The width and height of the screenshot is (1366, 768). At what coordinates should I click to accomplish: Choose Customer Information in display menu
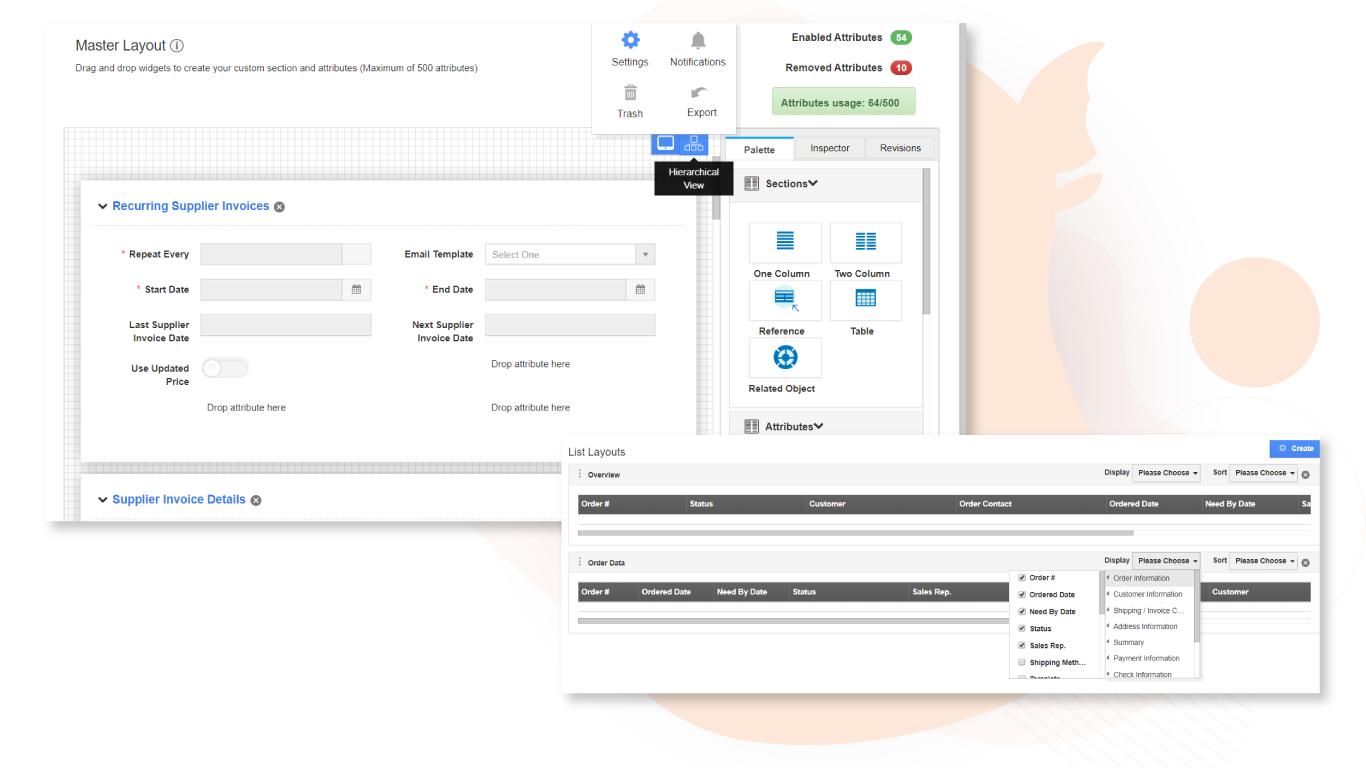coord(1148,594)
